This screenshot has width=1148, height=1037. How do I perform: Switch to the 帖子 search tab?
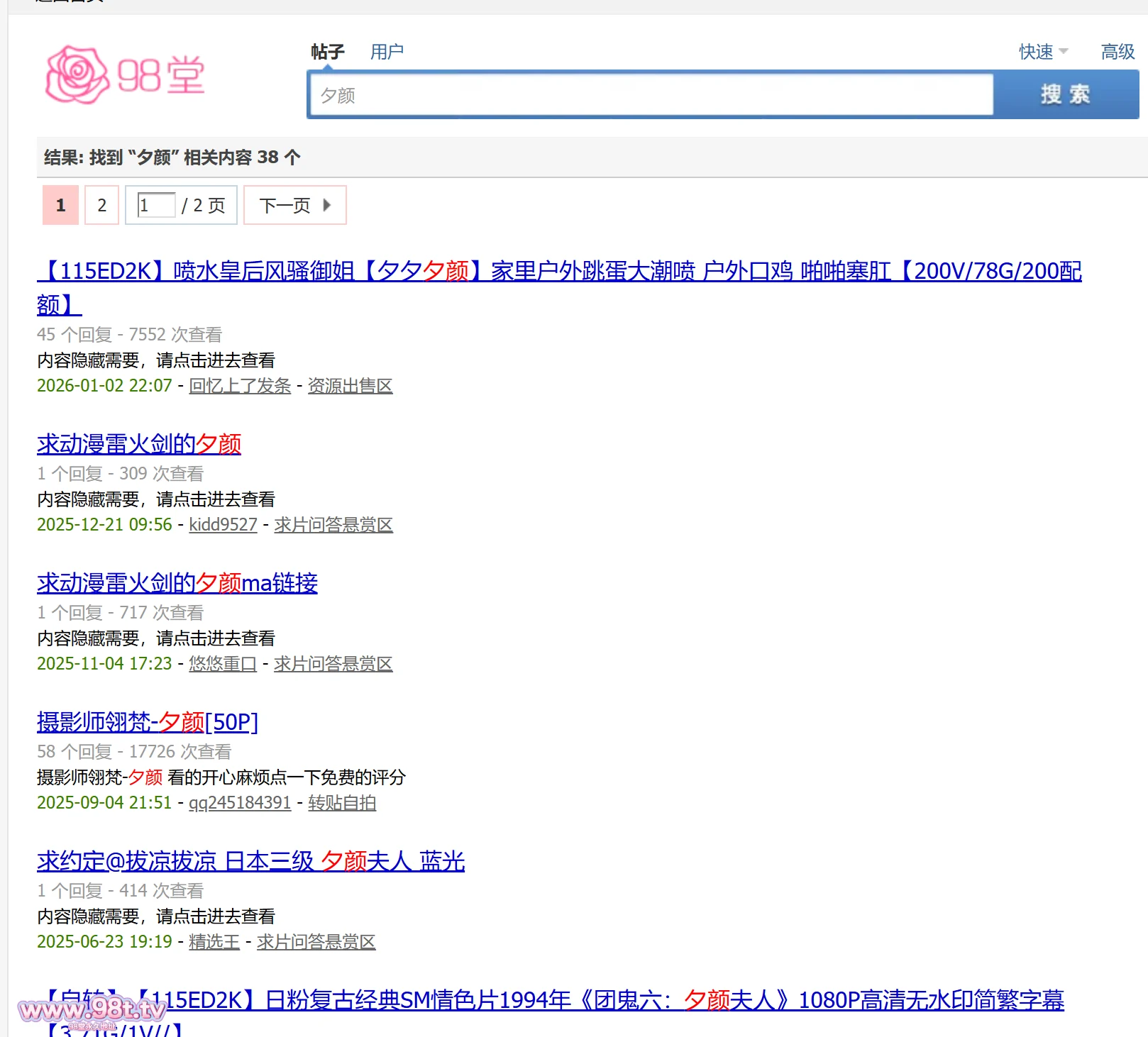(327, 52)
